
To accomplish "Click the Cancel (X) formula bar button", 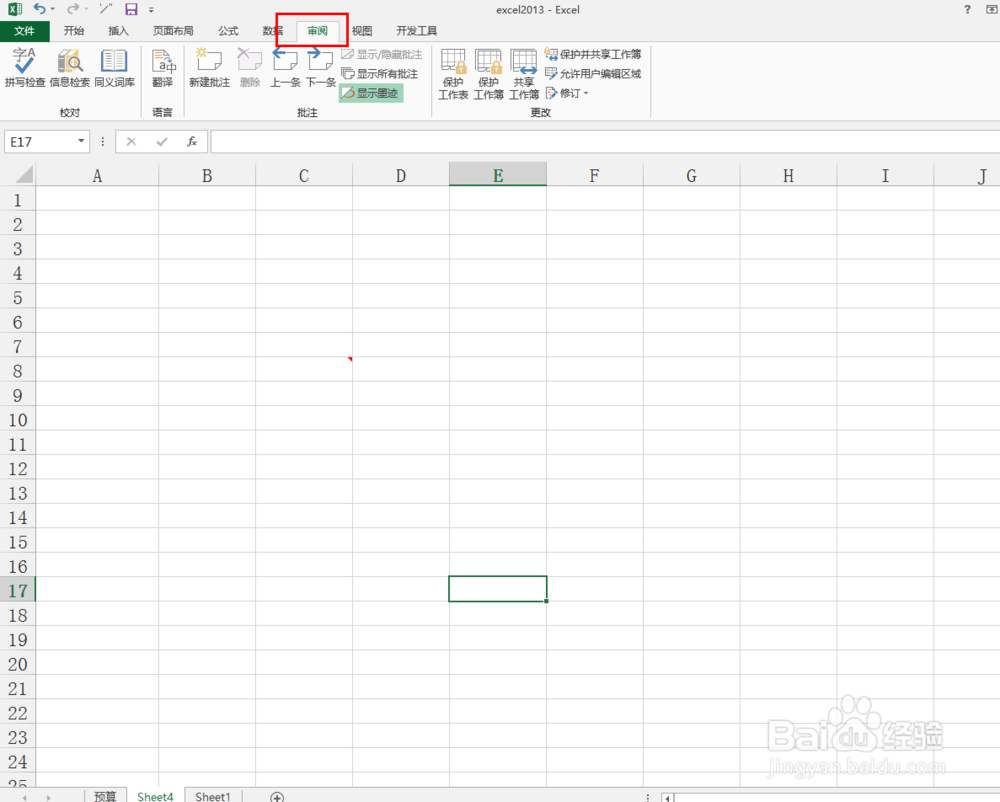I will [131, 142].
